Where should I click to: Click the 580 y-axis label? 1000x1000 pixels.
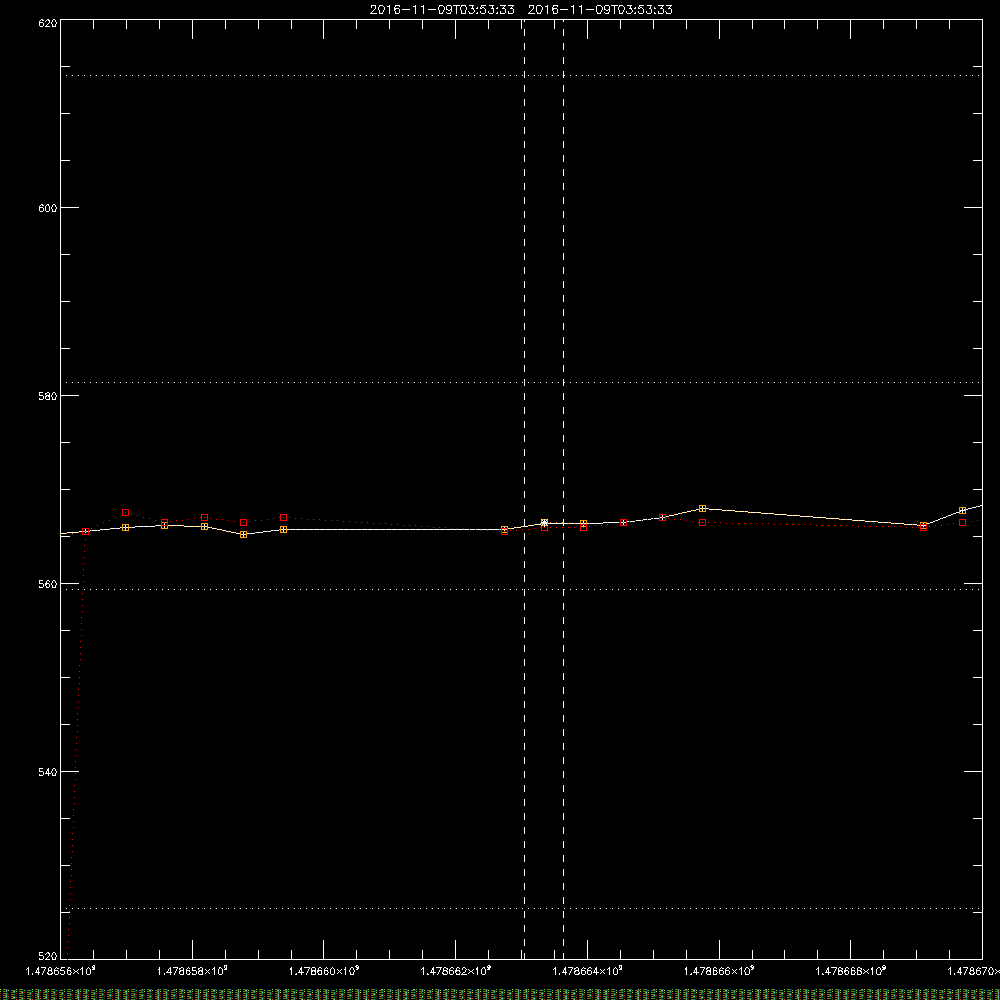48,396
